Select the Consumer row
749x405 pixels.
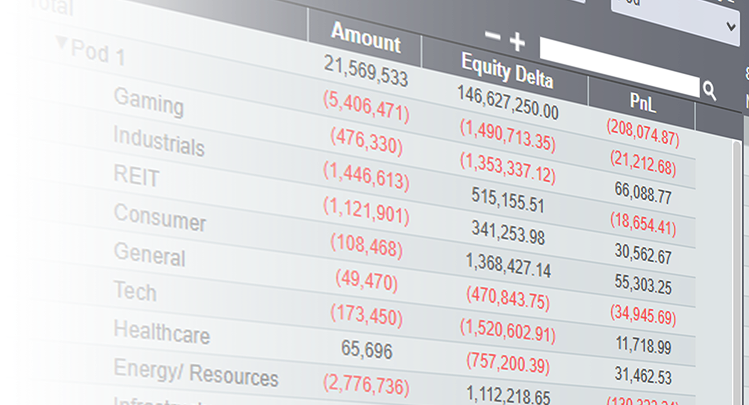click(160, 216)
